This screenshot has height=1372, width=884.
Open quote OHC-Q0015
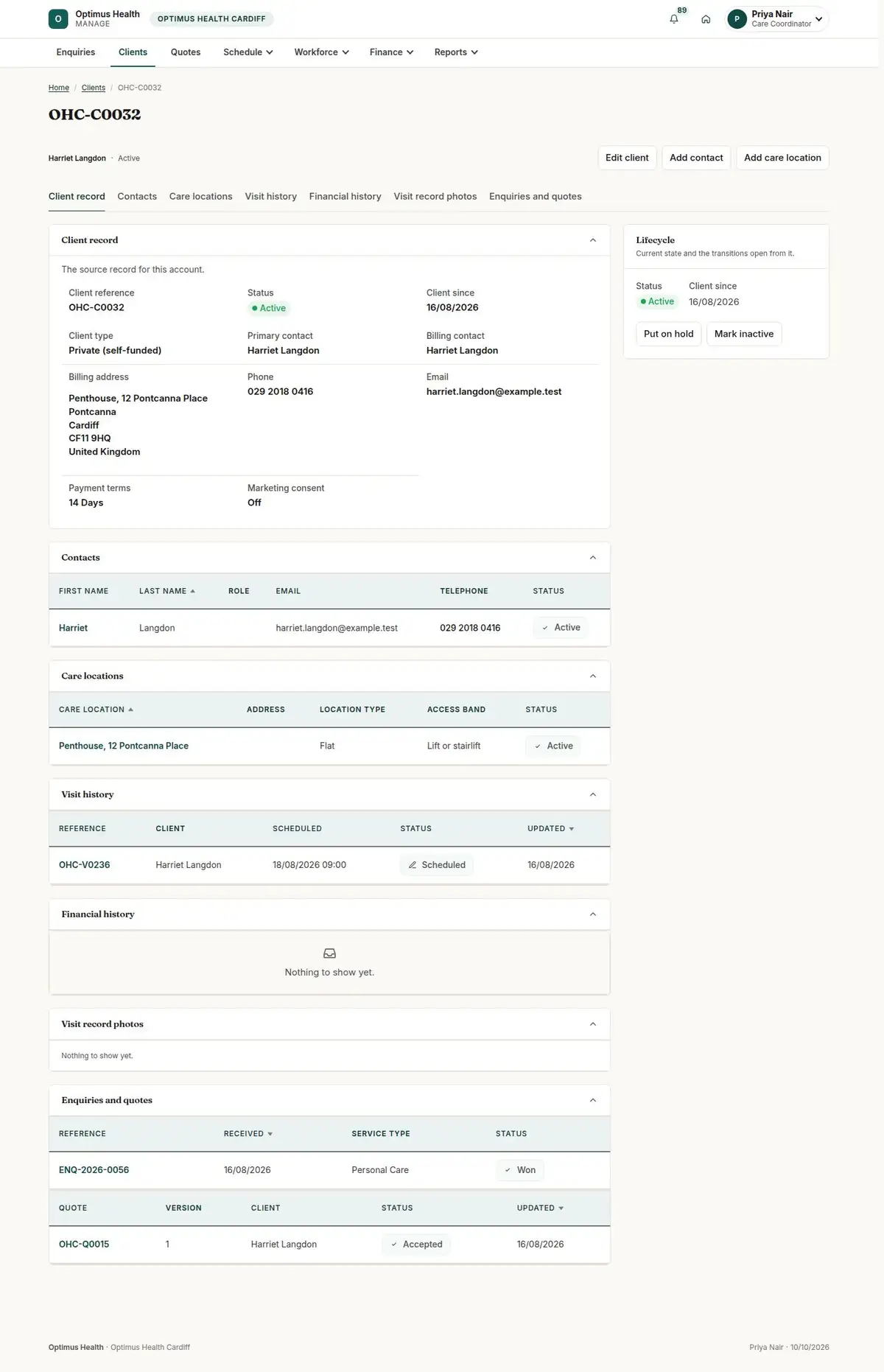coord(84,1245)
